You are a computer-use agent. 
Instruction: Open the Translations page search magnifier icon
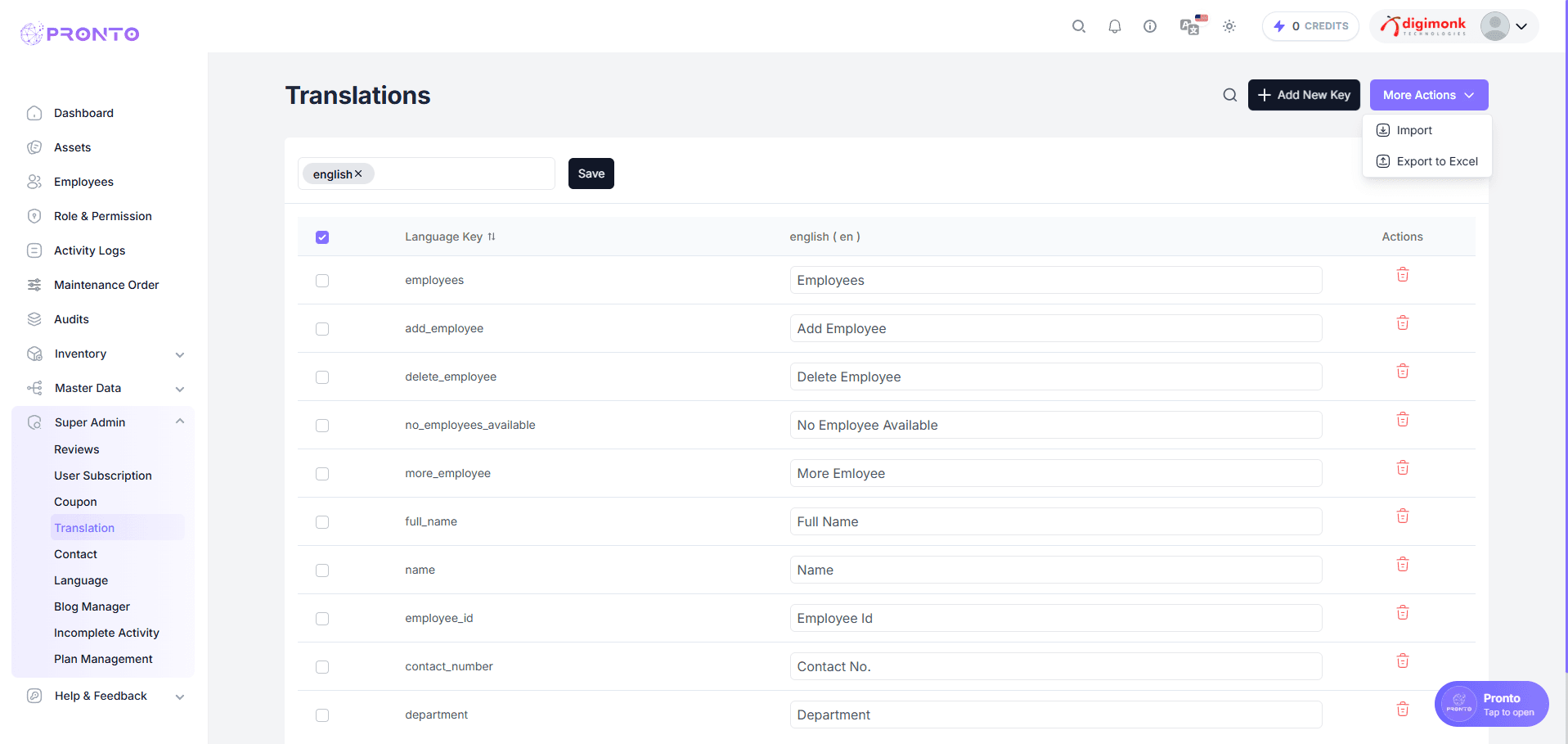1229,95
